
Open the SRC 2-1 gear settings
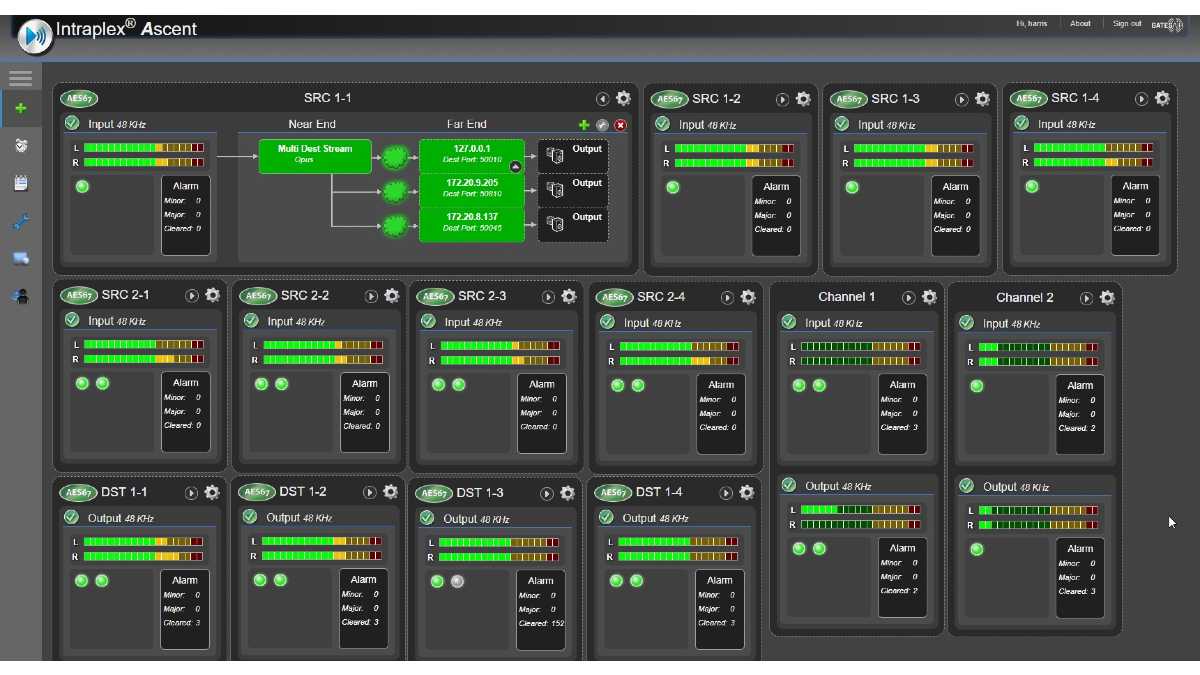(x=212, y=295)
